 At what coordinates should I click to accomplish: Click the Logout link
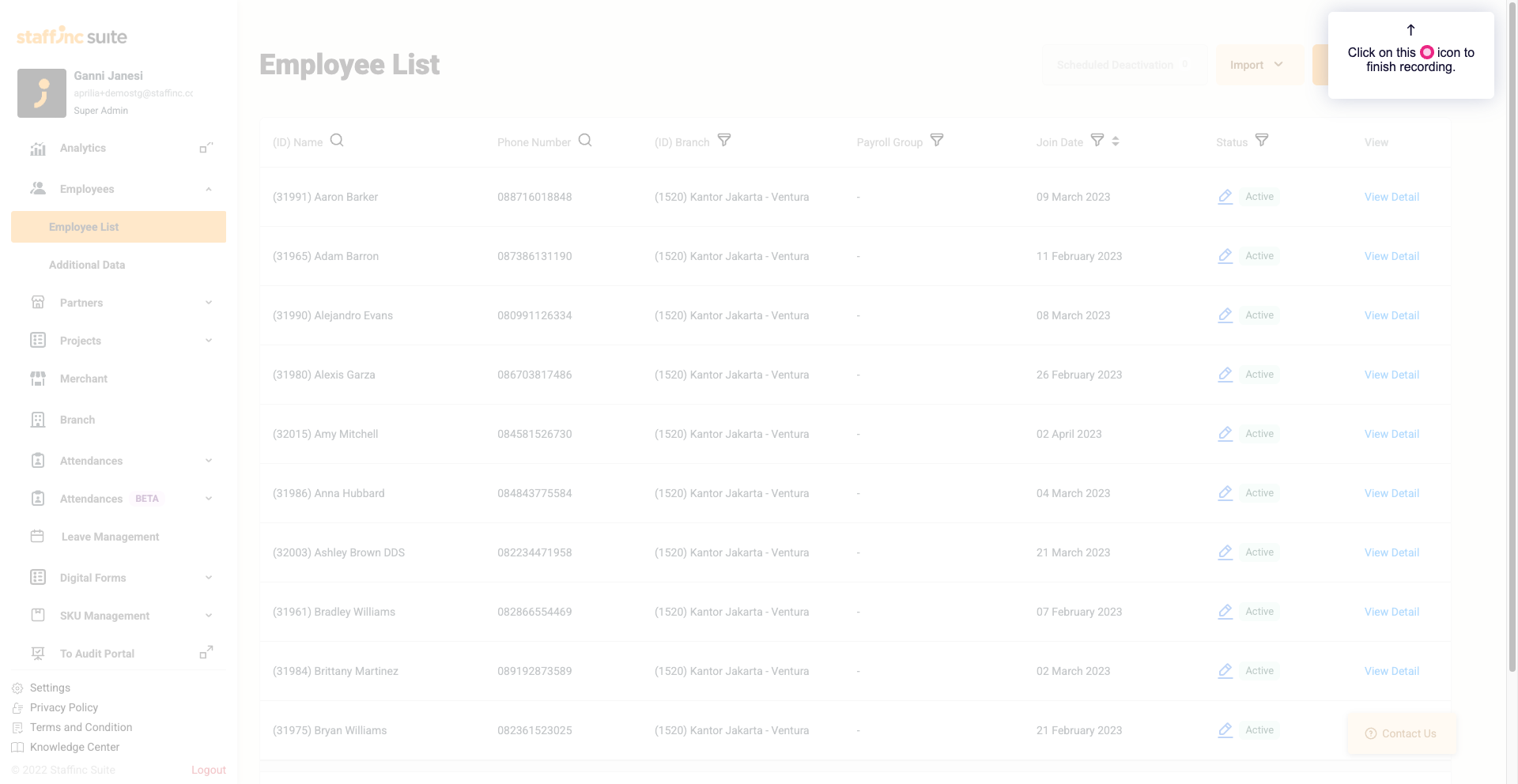(209, 770)
